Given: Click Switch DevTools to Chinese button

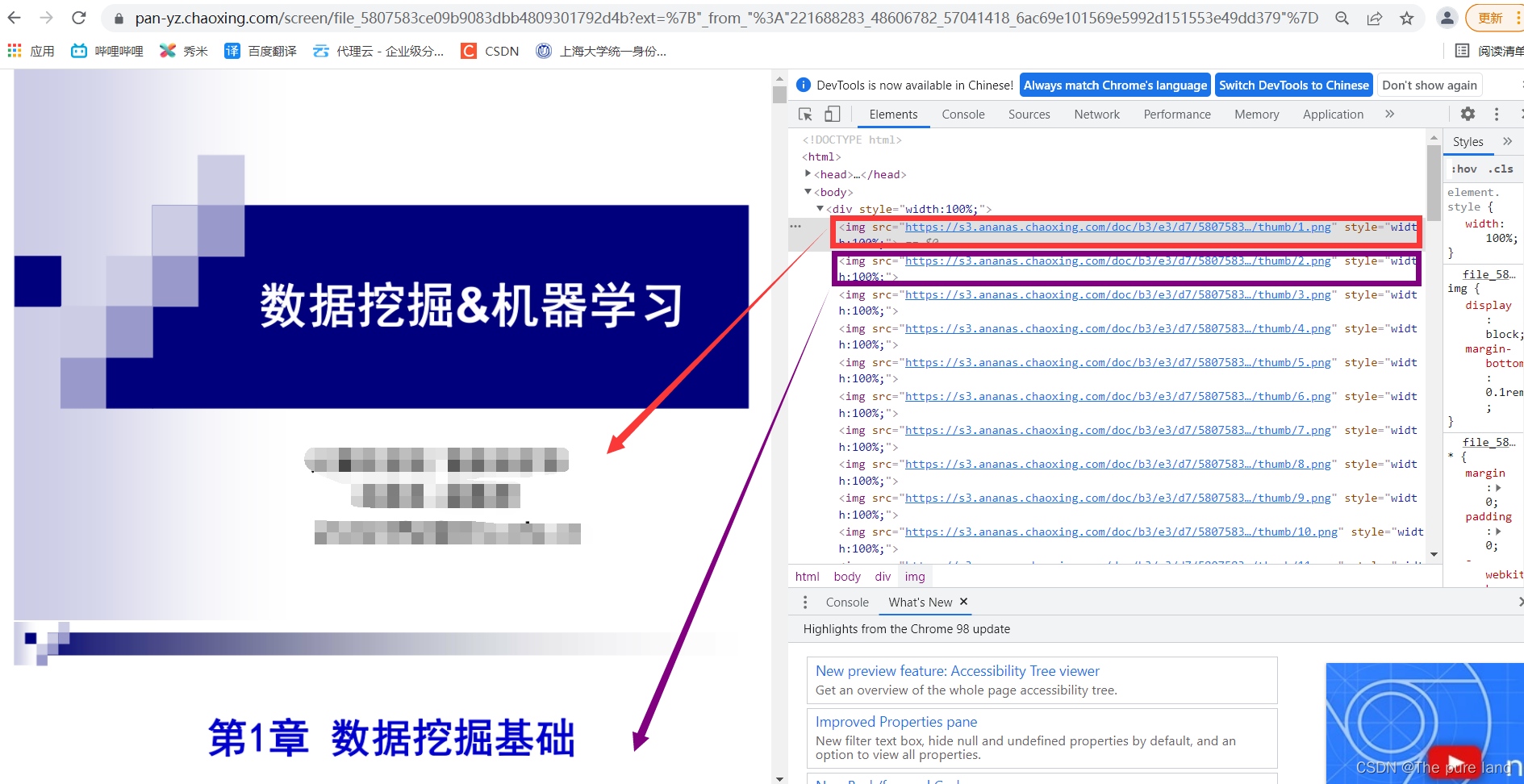Looking at the screenshot, I should coord(1293,85).
